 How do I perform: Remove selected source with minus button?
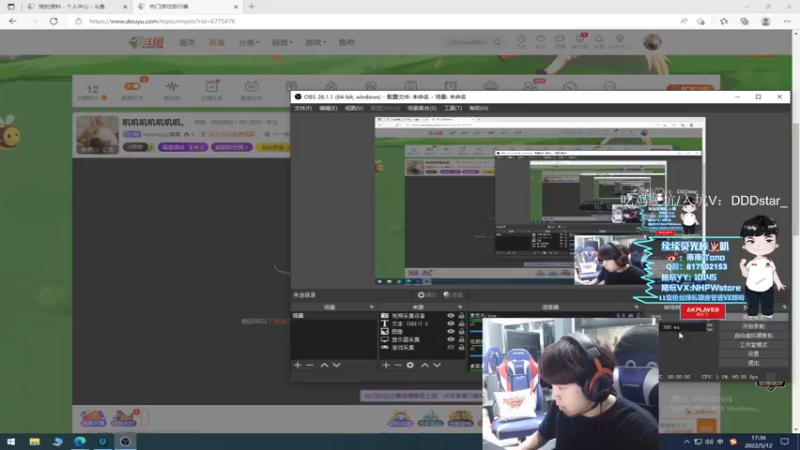(398, 365)
